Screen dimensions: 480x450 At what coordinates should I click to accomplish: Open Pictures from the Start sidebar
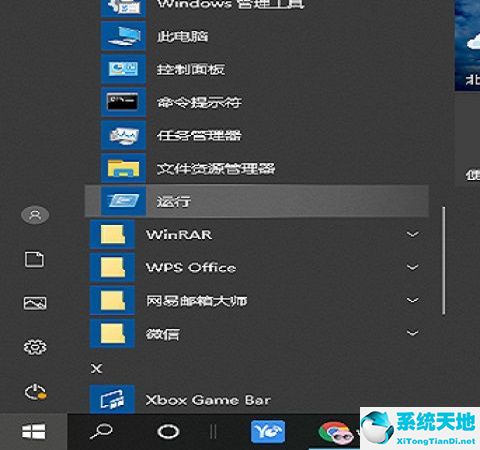coord(35,303)
